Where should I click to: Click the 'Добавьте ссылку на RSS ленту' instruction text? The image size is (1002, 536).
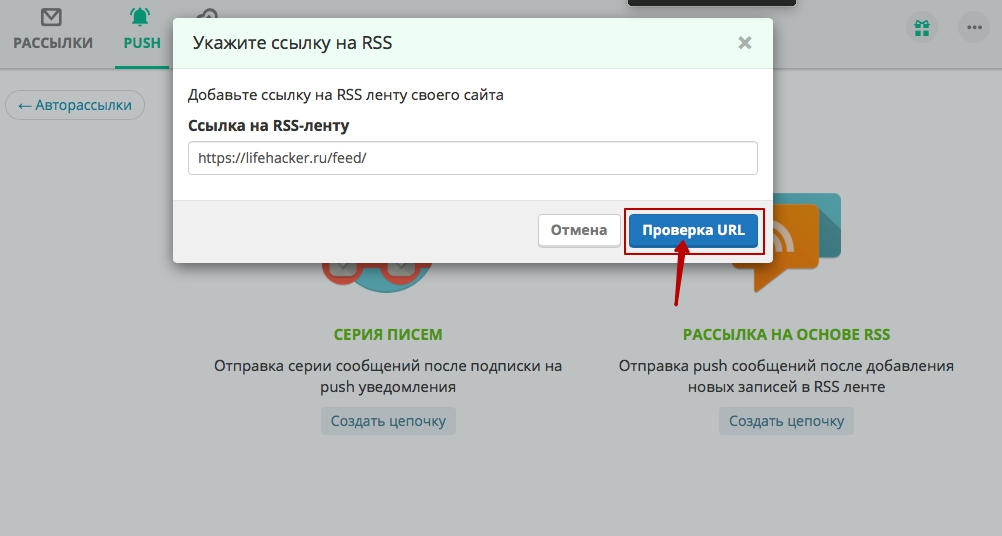[x=346, y=95]
